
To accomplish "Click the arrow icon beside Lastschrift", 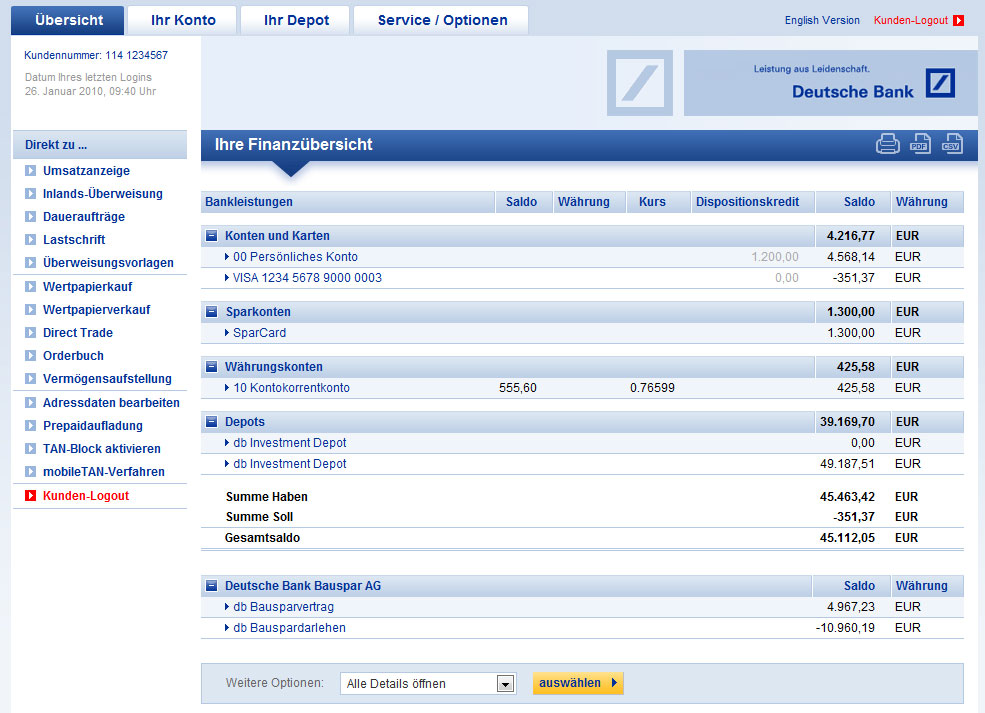I will pos(30,239).
